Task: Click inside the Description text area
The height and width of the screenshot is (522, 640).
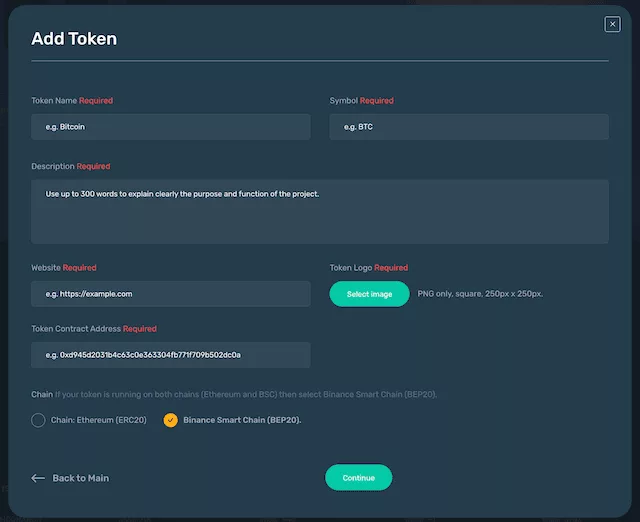Action: [x=320, y=211]
